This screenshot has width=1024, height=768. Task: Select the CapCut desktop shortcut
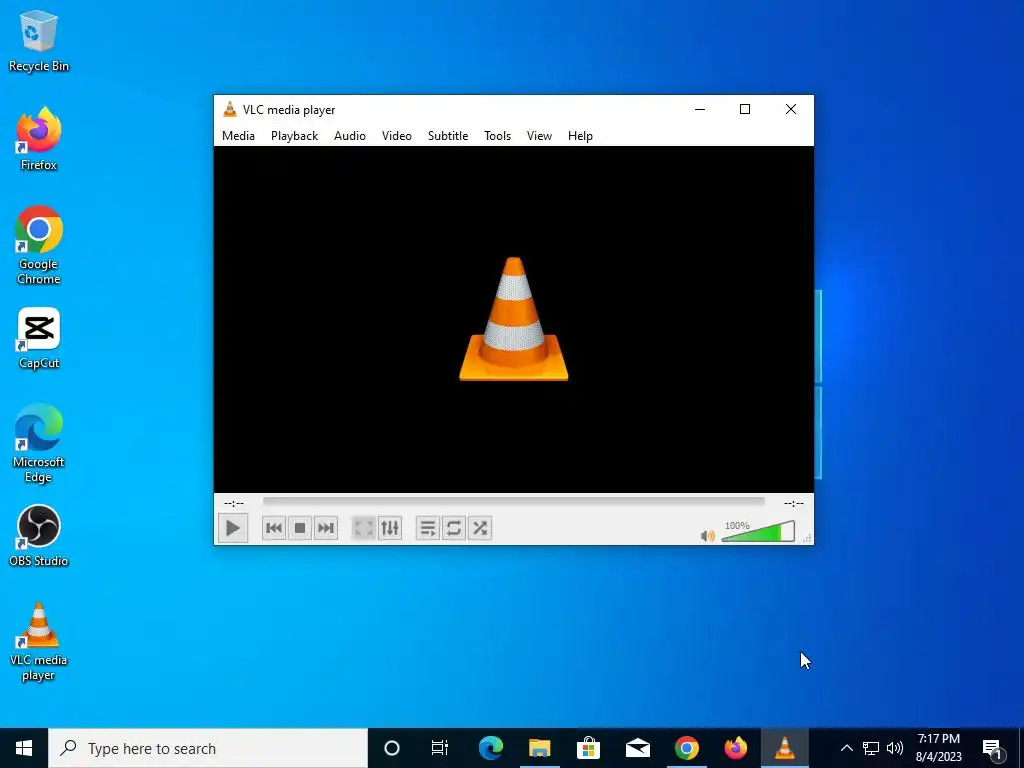[x=39, y=338]
